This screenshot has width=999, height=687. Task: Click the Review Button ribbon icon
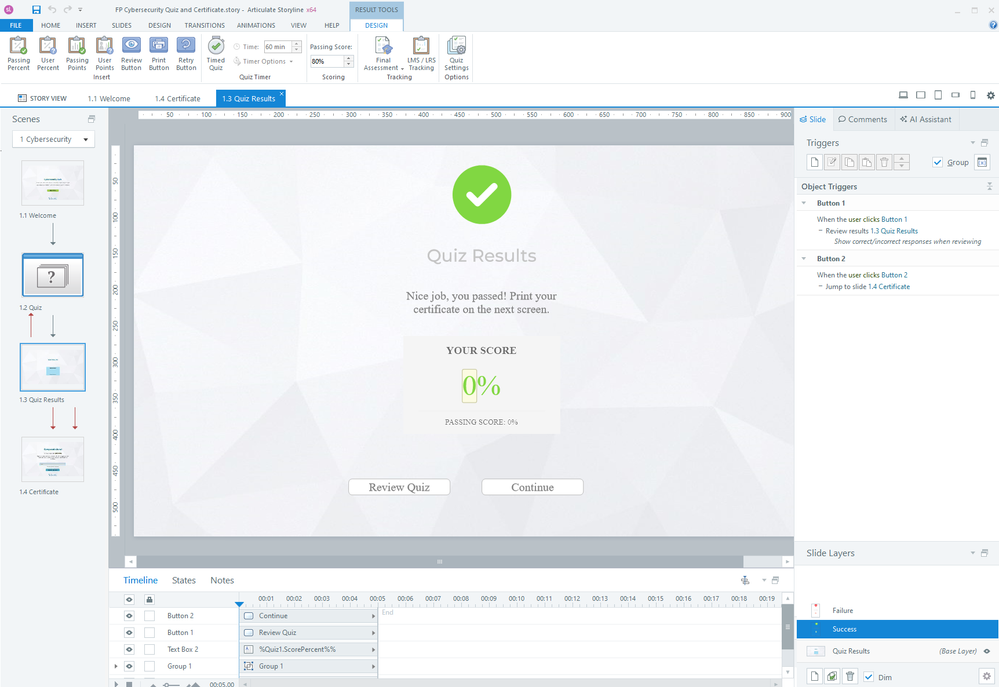(131, 52)
